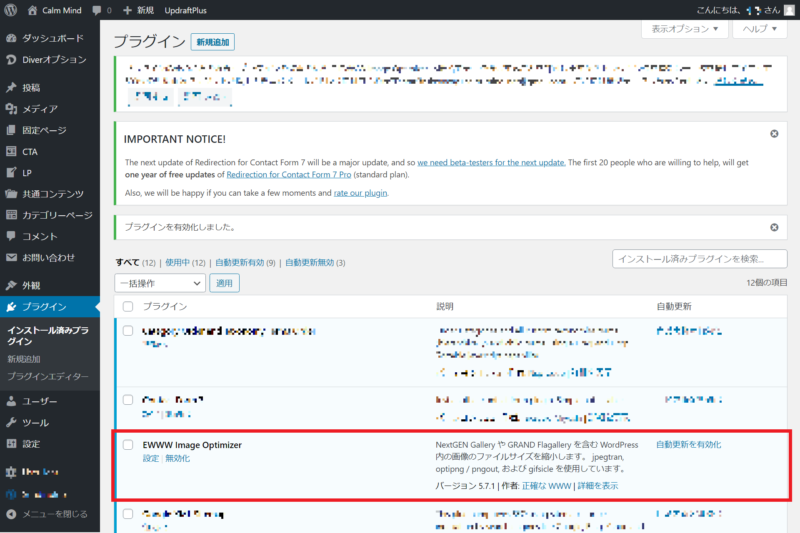Open Calm Mind site home icon
Screen dimensions: 800x533
click(32, 10)
